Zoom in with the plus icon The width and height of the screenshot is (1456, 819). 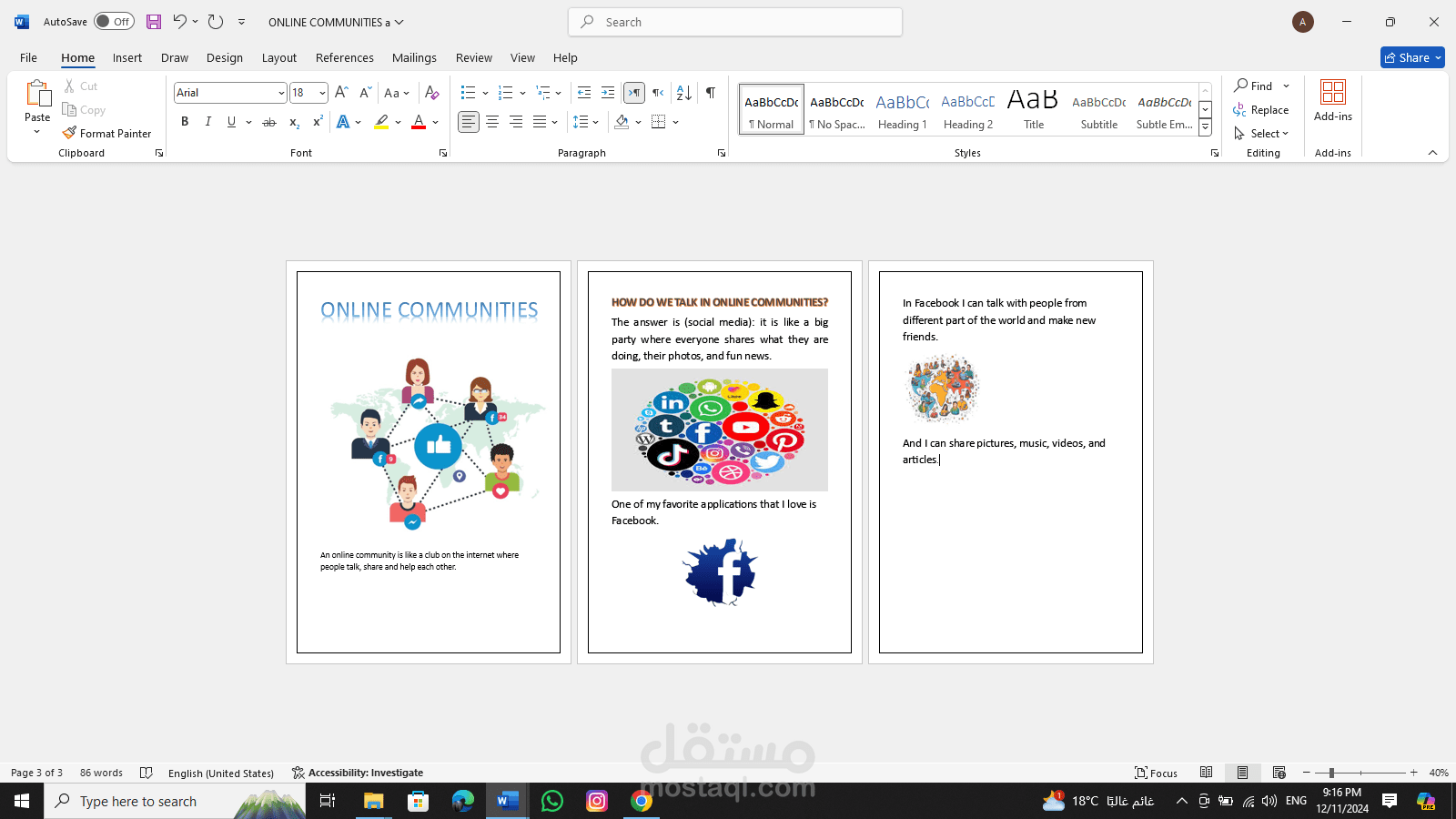point(1414,773)
